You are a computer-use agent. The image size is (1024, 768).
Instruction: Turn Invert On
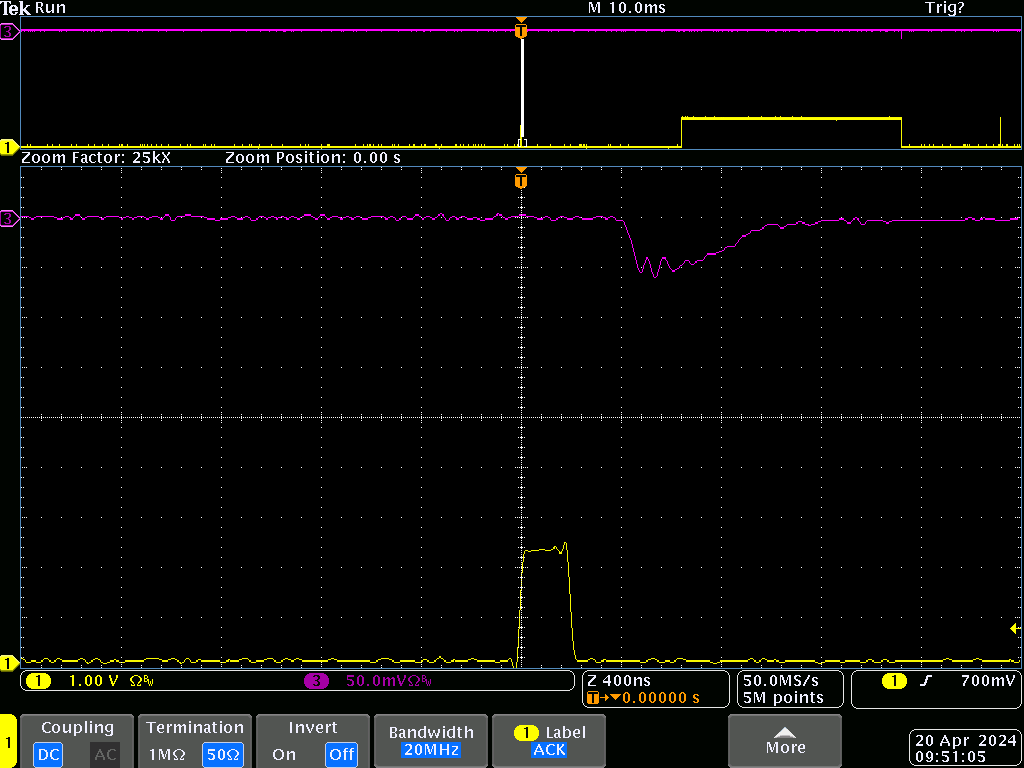click(x=284, y=754)
